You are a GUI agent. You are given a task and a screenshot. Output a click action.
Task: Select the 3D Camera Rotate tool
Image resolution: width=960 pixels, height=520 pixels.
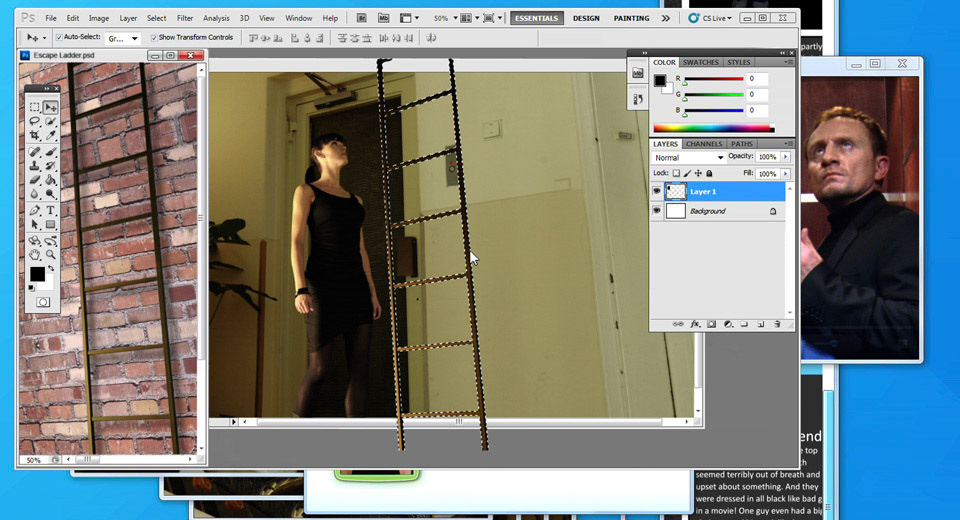50,241
